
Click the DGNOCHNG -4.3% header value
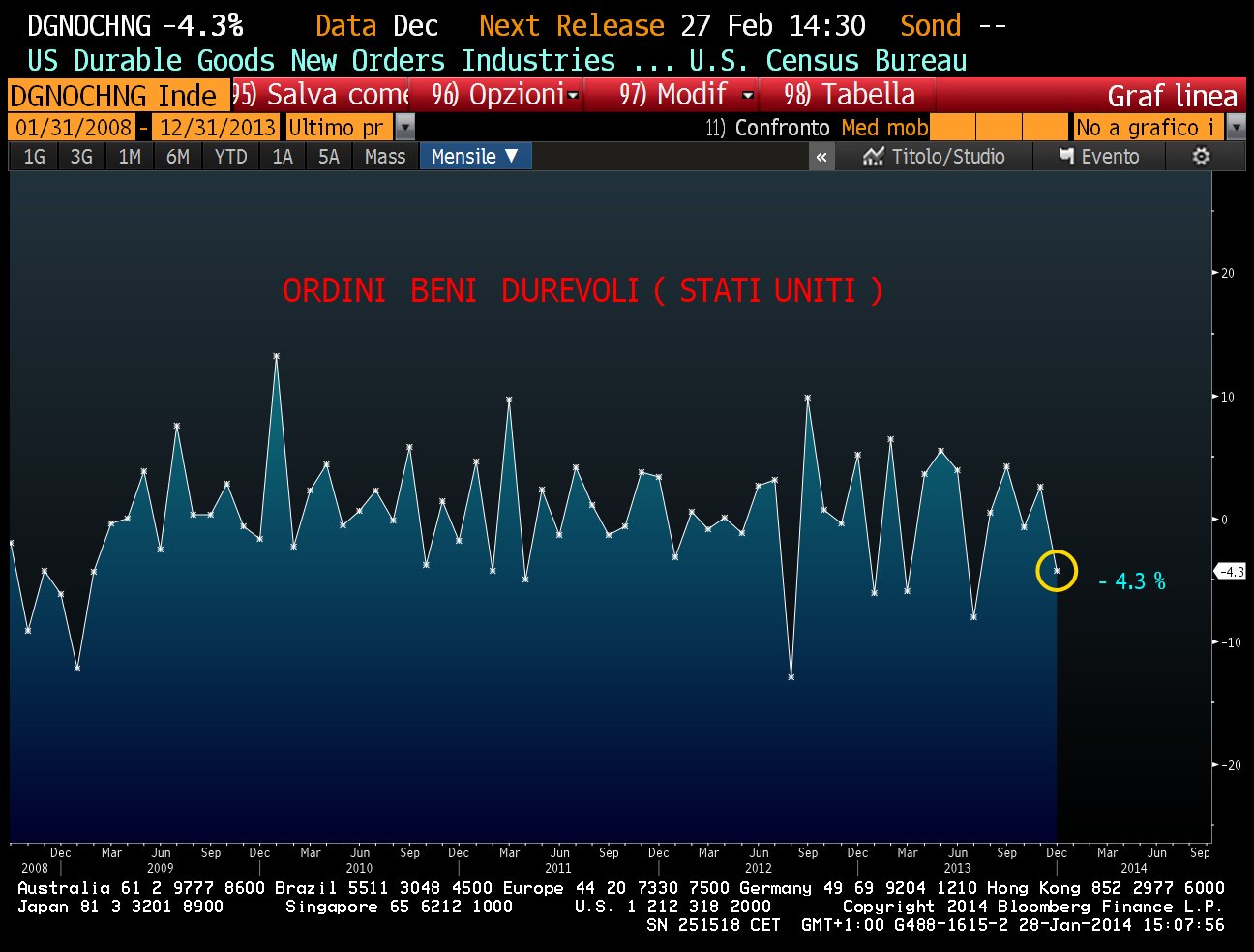(134, 25)
